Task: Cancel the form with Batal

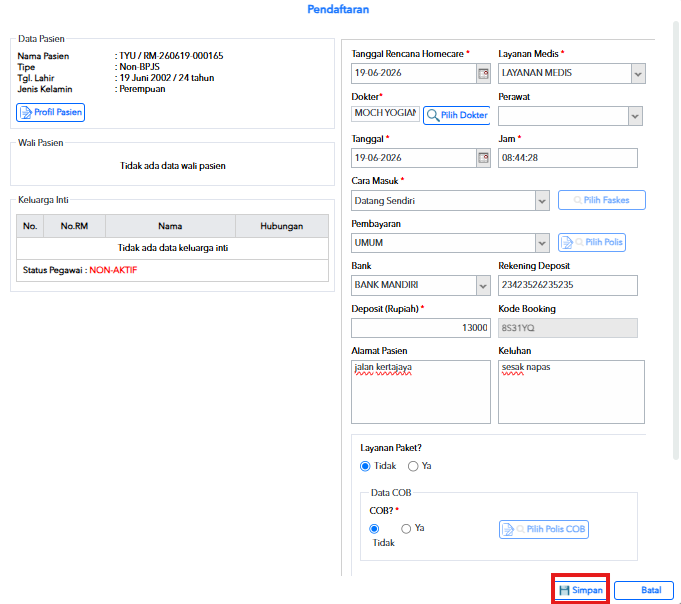Action: click(644, 590)
